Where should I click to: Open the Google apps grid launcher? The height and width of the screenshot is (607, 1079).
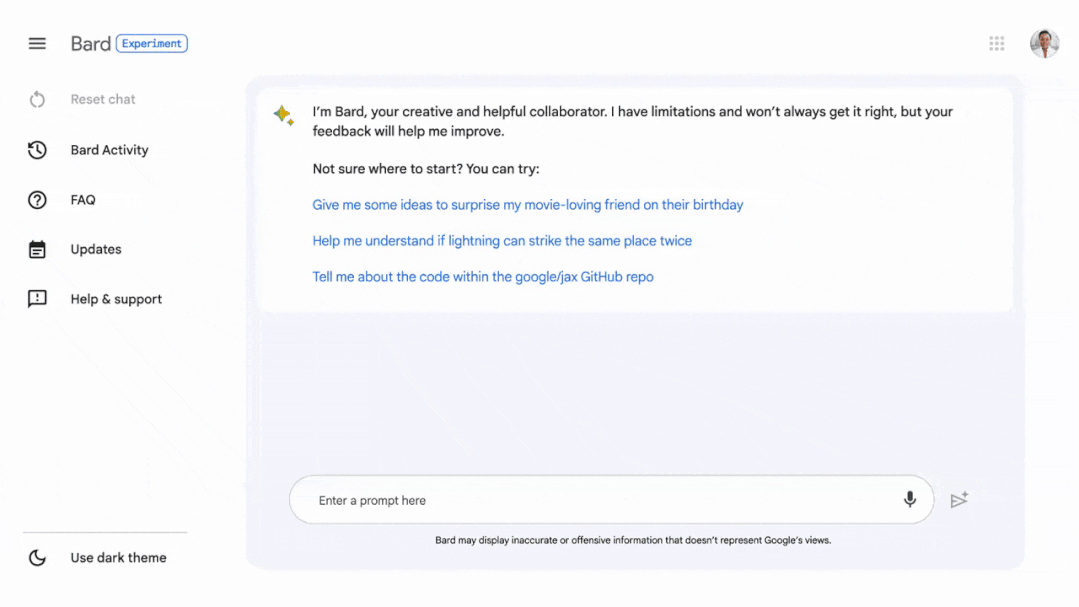tap(996, 43)
